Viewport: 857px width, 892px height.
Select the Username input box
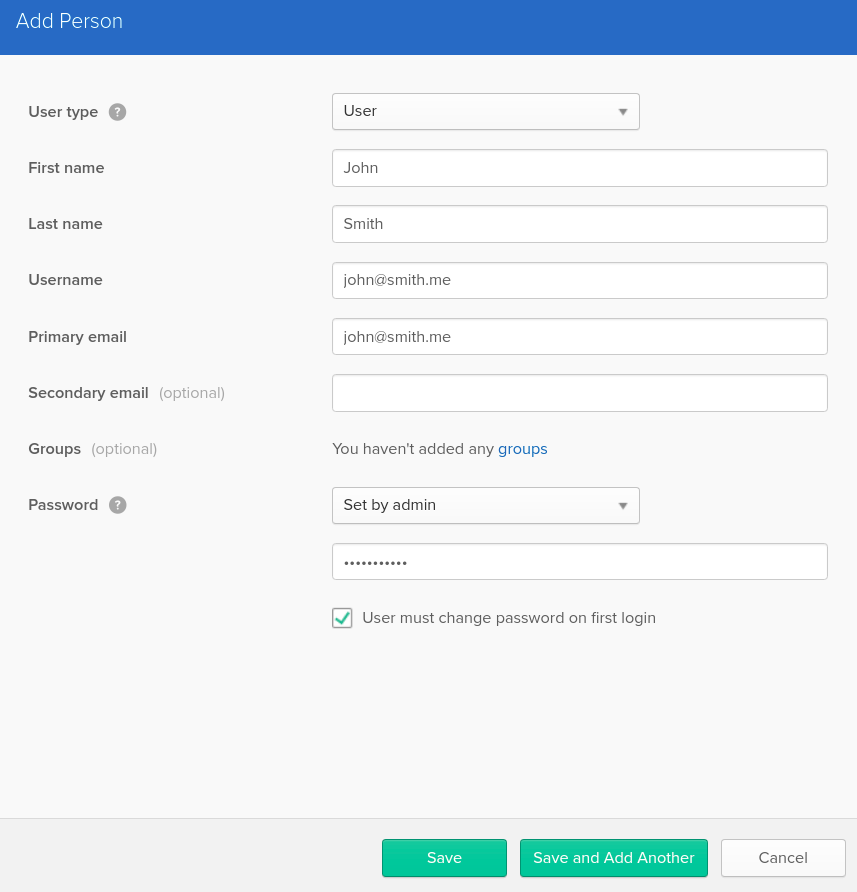[579, 280]
